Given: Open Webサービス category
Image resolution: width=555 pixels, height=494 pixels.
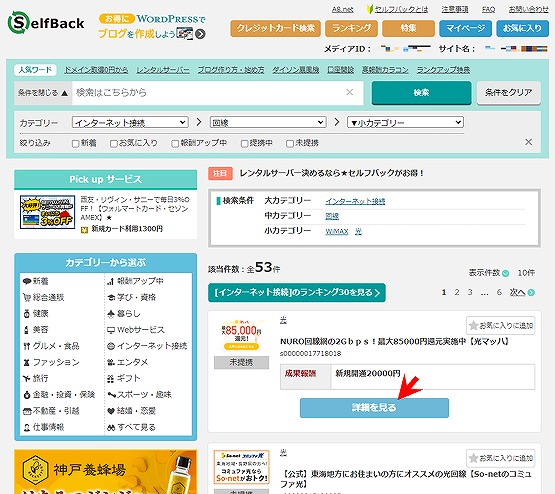Looking at the screenshot, I should (136, 330).
